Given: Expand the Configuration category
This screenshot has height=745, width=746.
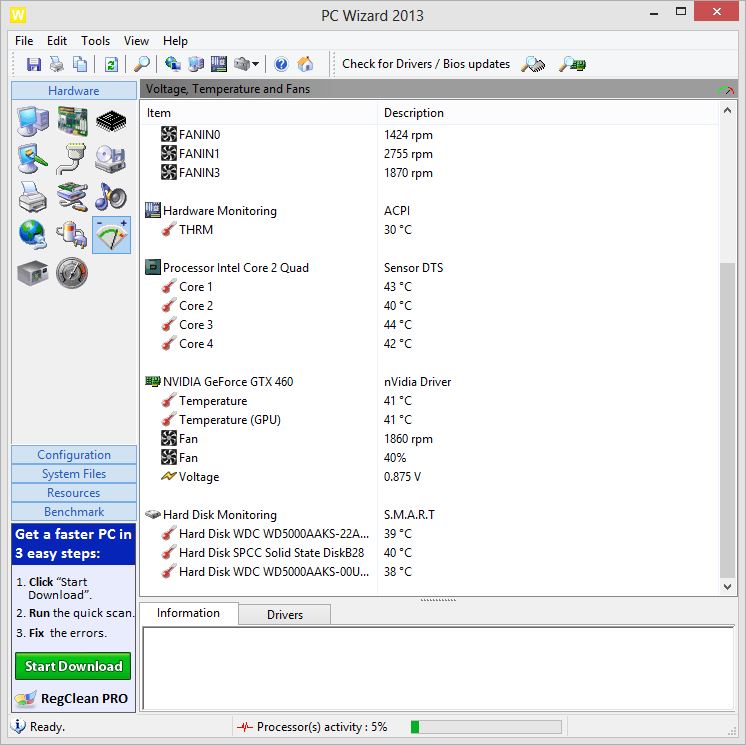Looking at the screenshot, I should point(74,455).
